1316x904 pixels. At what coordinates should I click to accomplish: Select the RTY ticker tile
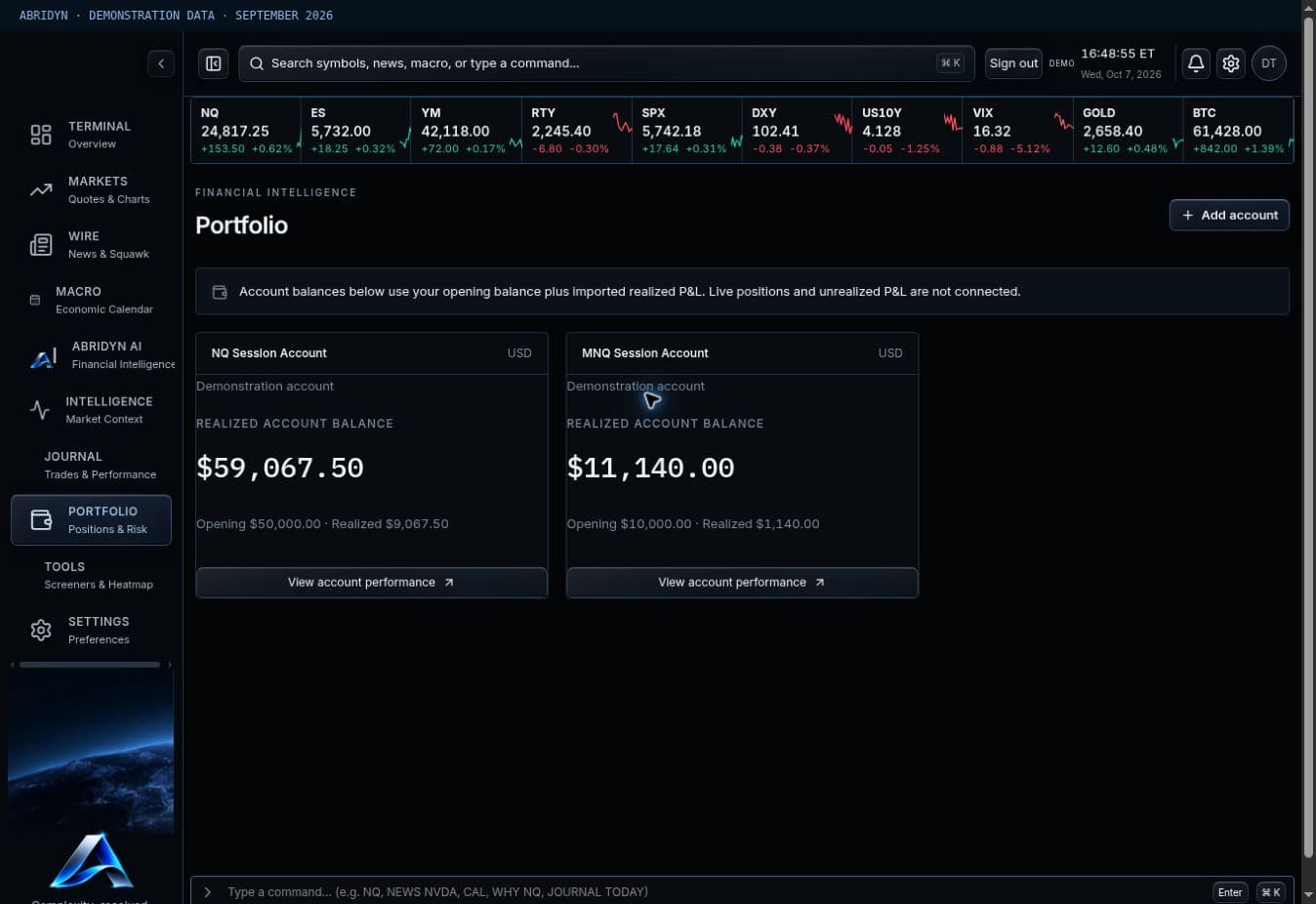(x=577, y=131)
